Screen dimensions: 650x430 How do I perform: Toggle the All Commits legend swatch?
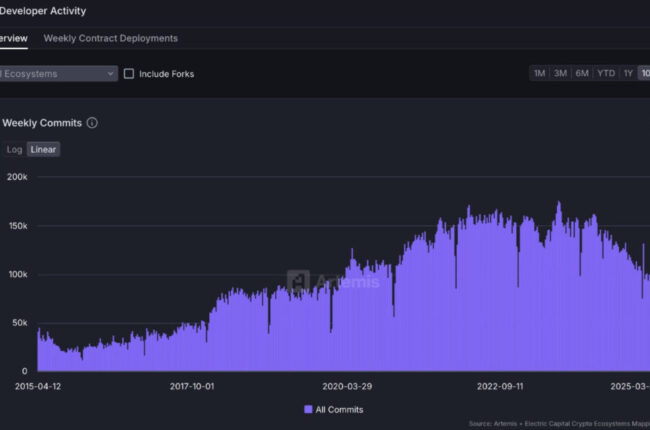(x=308, y=409)
